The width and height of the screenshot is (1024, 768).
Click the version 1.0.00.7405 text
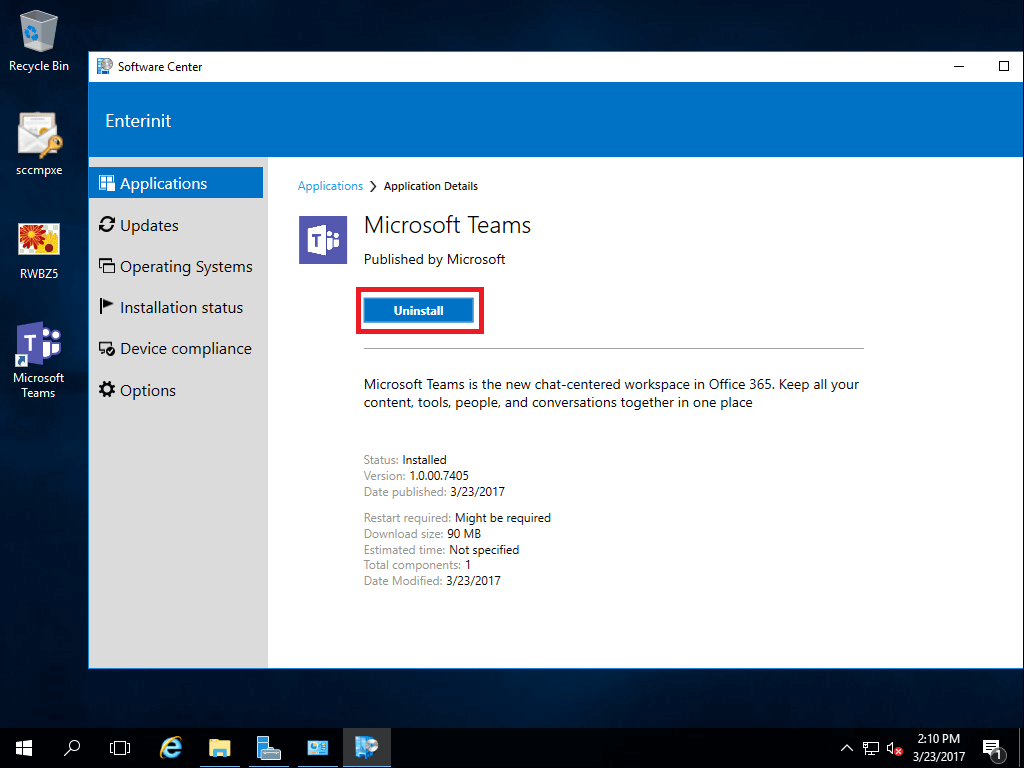(x=439, y=475)
